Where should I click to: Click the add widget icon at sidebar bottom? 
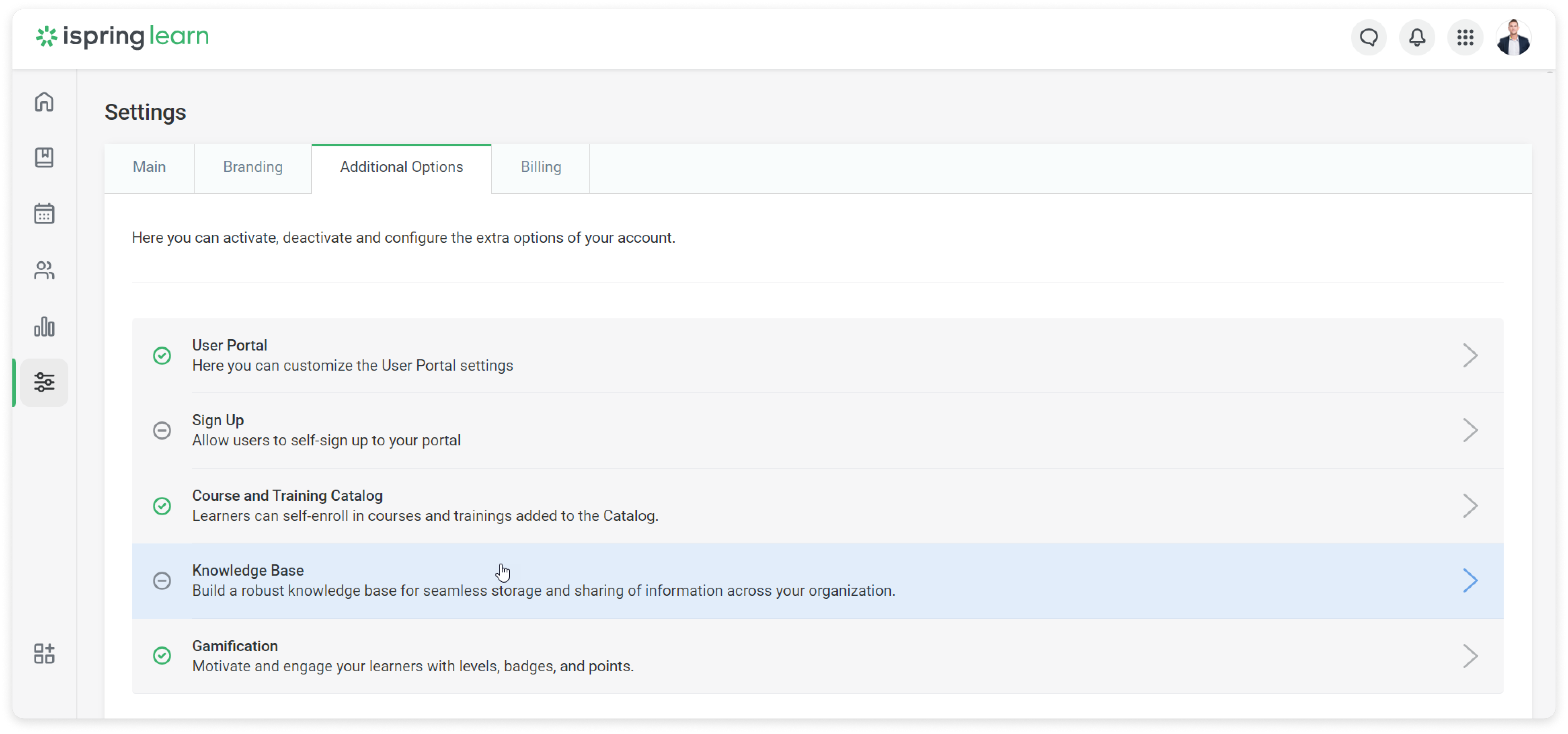coord(44,654)
